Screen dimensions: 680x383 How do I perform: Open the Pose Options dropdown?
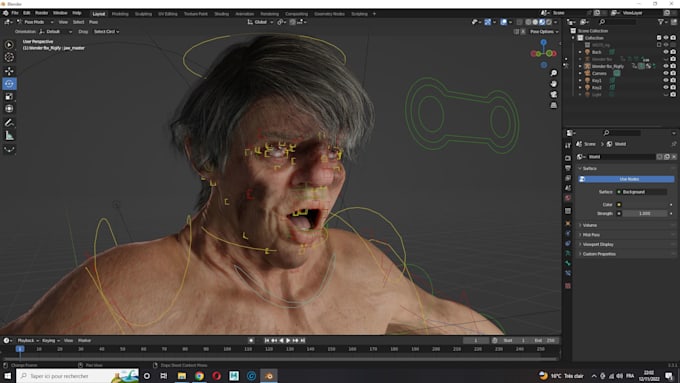(x=544, y=32)
